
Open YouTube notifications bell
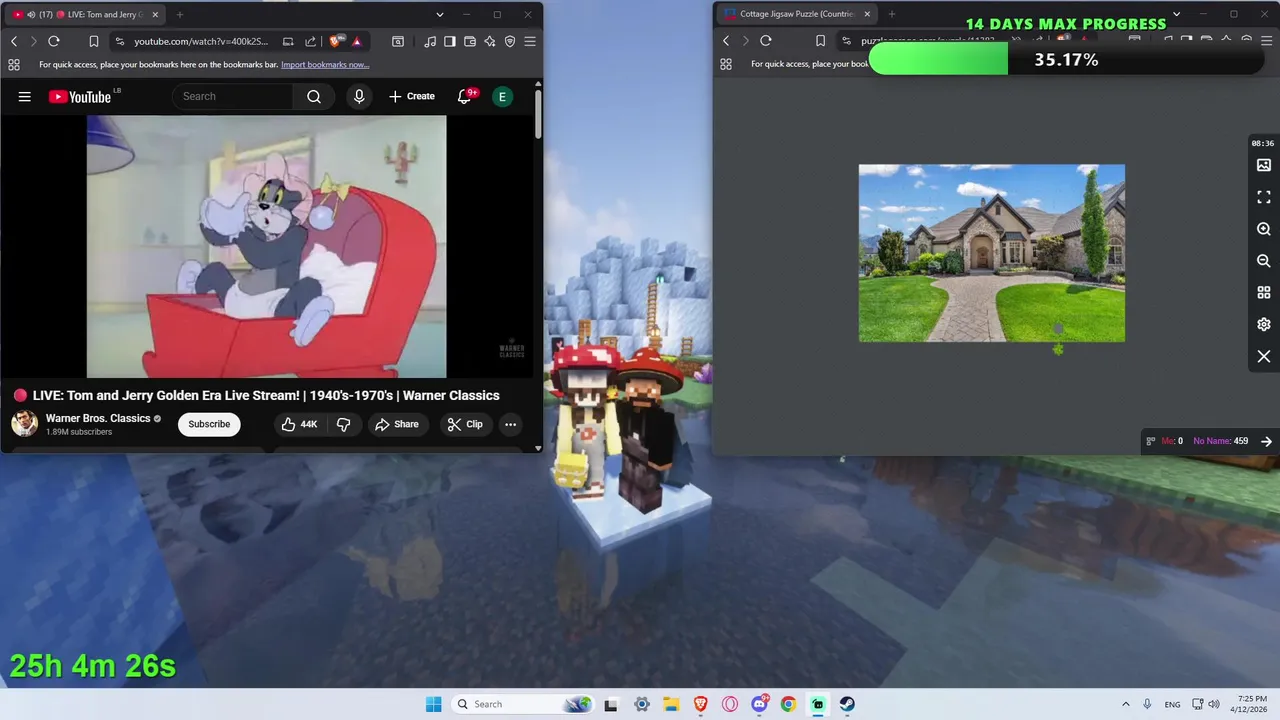(464, 96)
